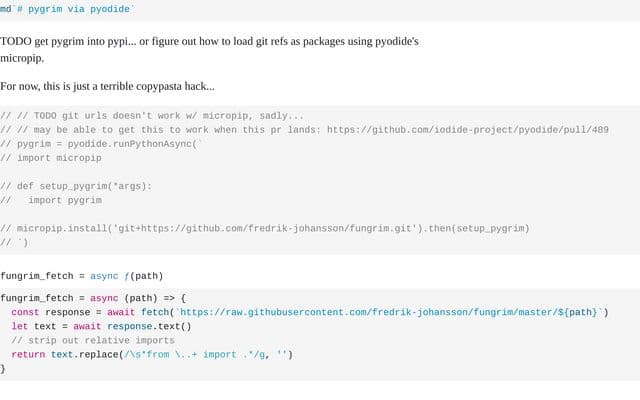Click code line 'fungrim_fetch = async (path) => {'
640x400 pixels.
pyautogui.click(x=93, y=298)
